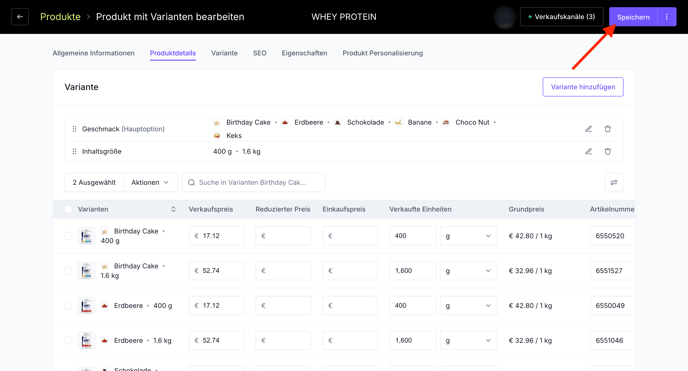Check the Birthday Cake 400 g variant checkbox
Image resolution: width=688 pixels, height=371 pixels.
tap(68, 236)
